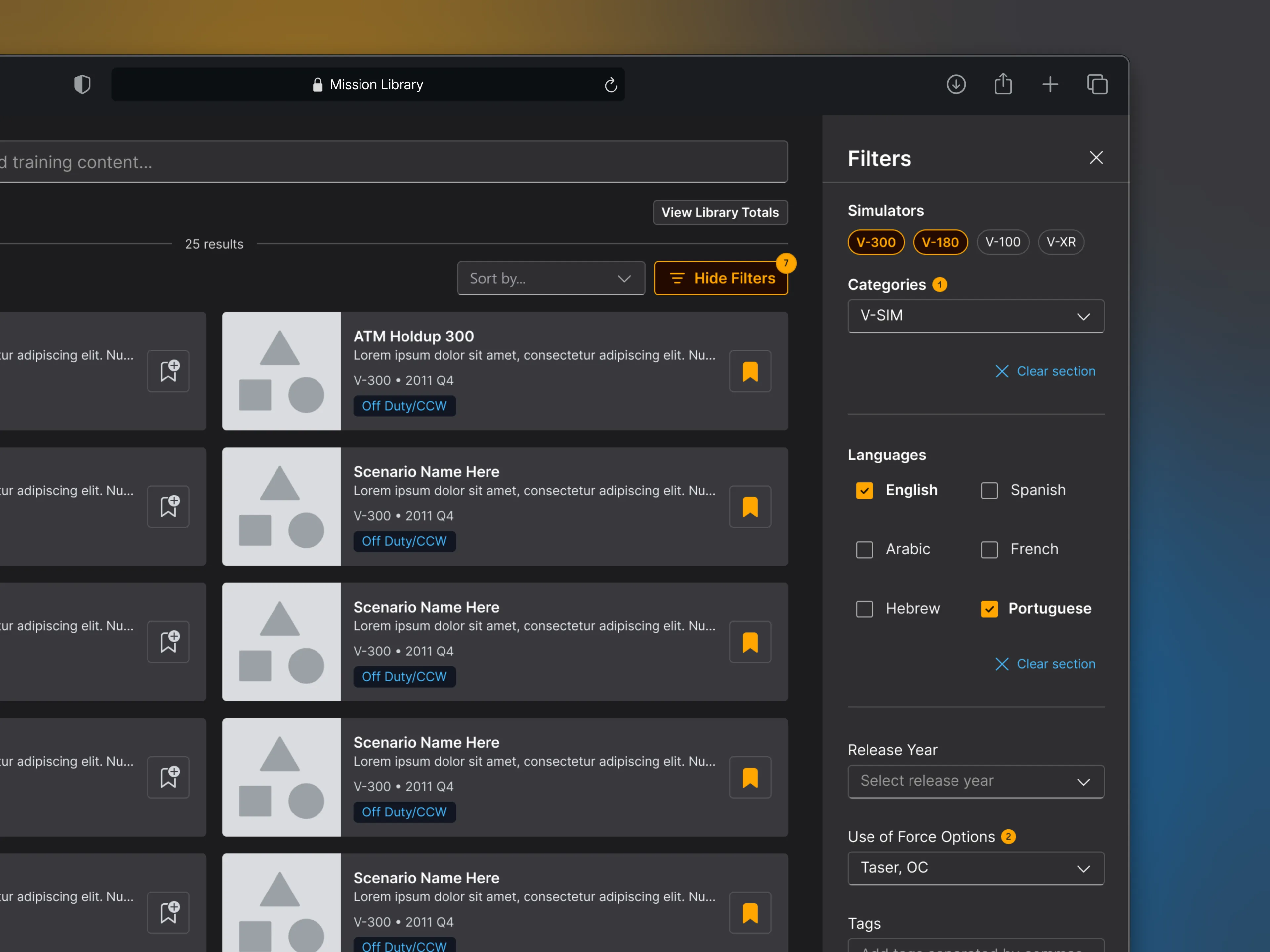Deselect the V-180 simulator chip
1270x952 pixels.
point(941,242)
